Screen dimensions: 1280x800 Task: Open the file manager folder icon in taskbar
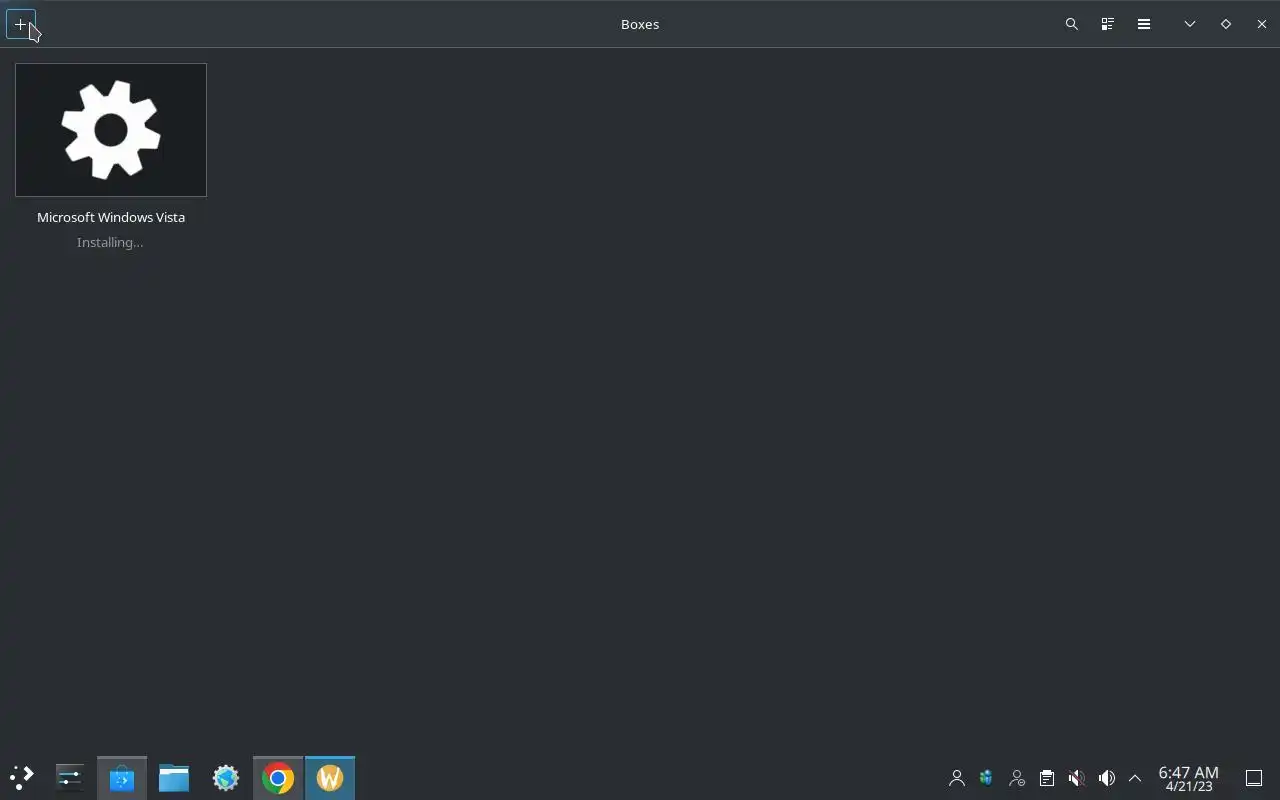pyautogui.click(x=174, y=778)
